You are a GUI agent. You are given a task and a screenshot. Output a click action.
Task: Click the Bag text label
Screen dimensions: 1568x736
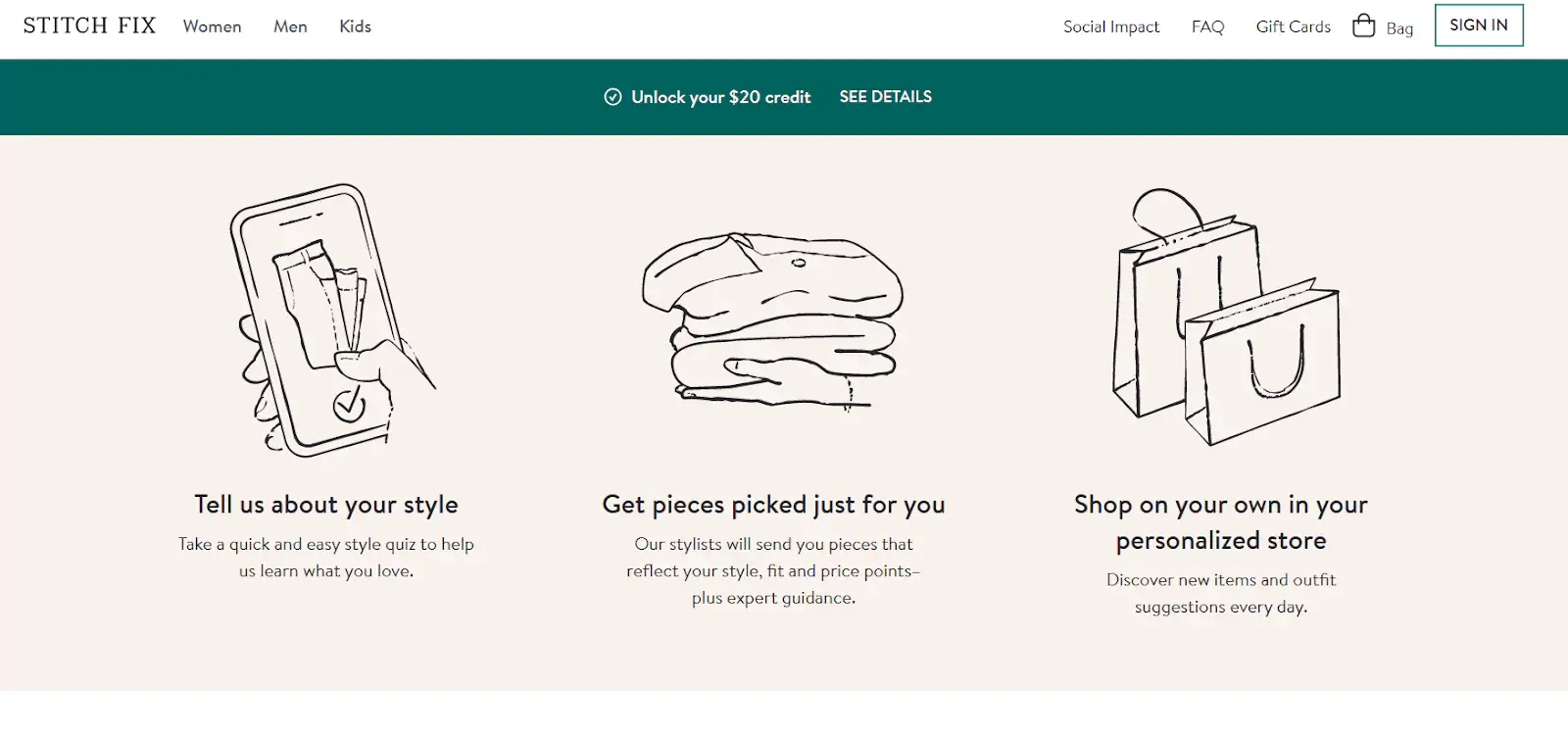[1399, 28]
